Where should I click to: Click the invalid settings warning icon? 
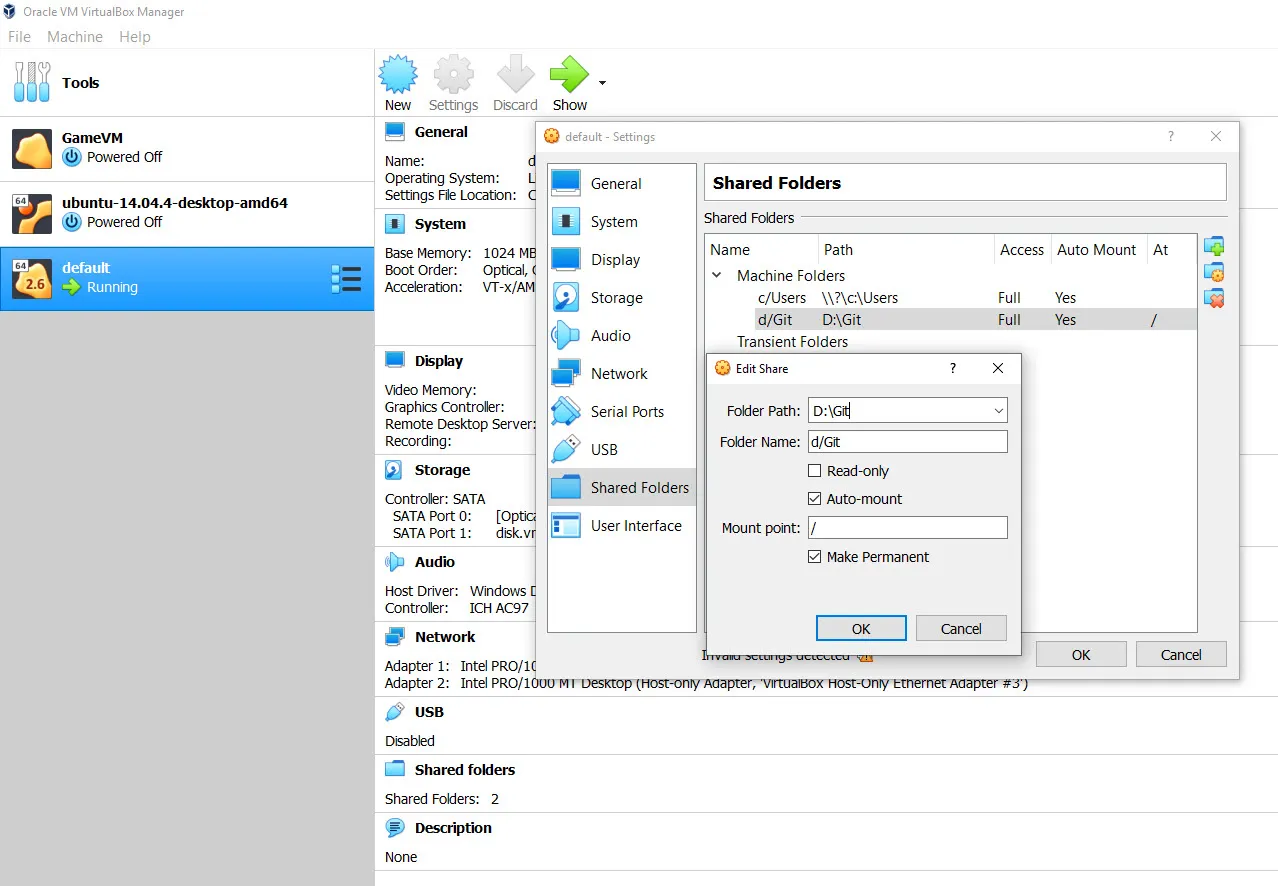[865, 656]
